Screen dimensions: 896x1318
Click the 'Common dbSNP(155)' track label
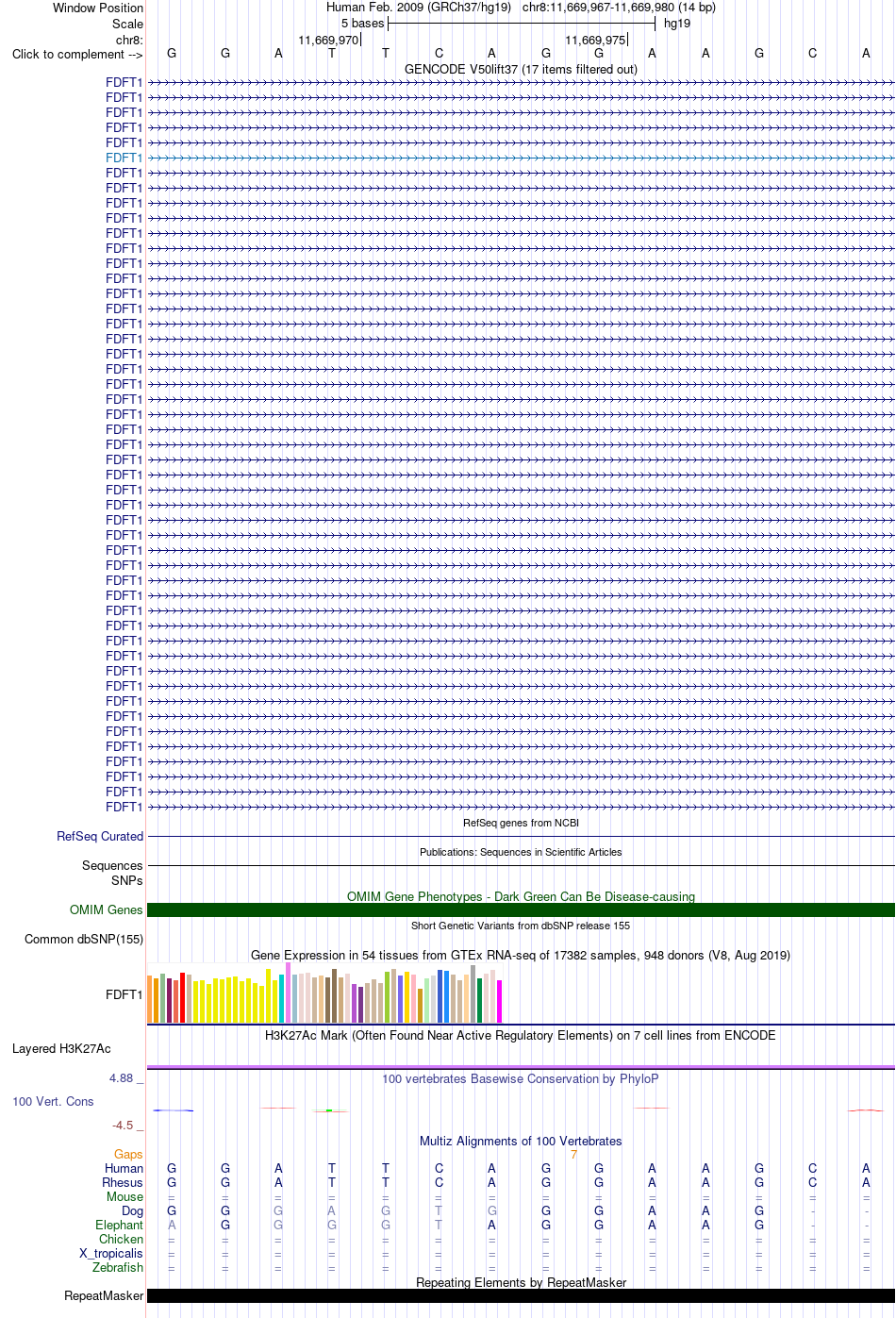[84, 940]
